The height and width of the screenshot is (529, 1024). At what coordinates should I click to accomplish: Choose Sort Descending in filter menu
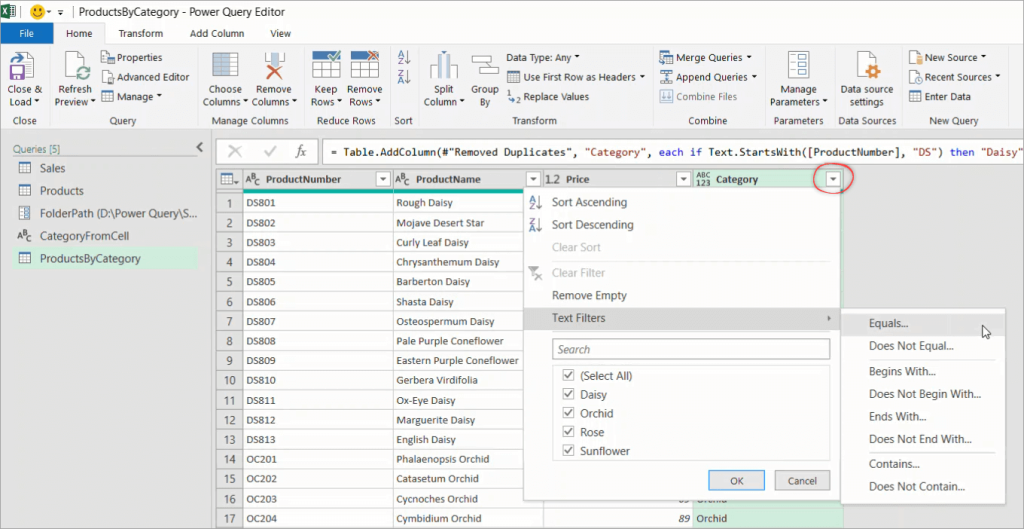tap(592, 225)
